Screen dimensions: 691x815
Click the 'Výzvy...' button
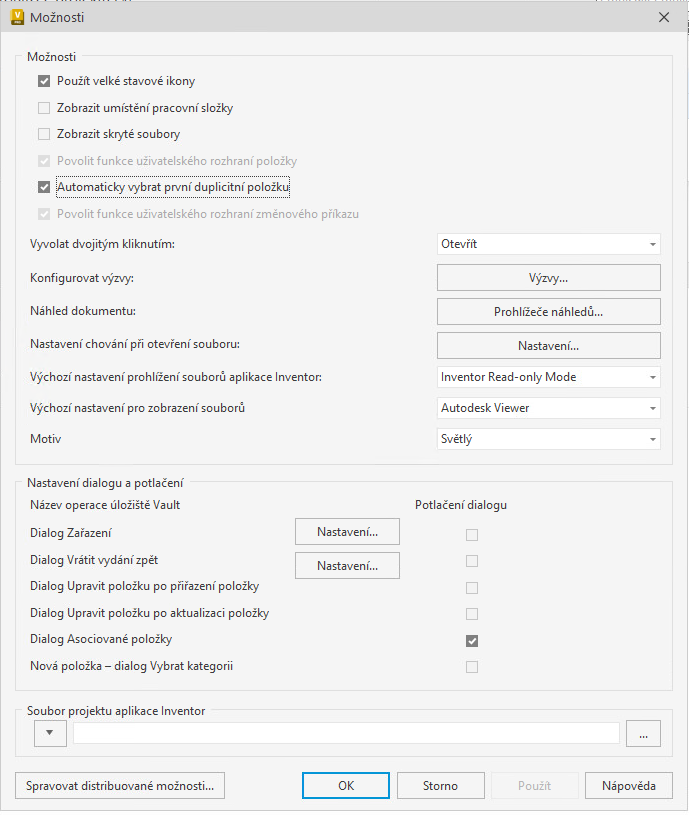549,277
